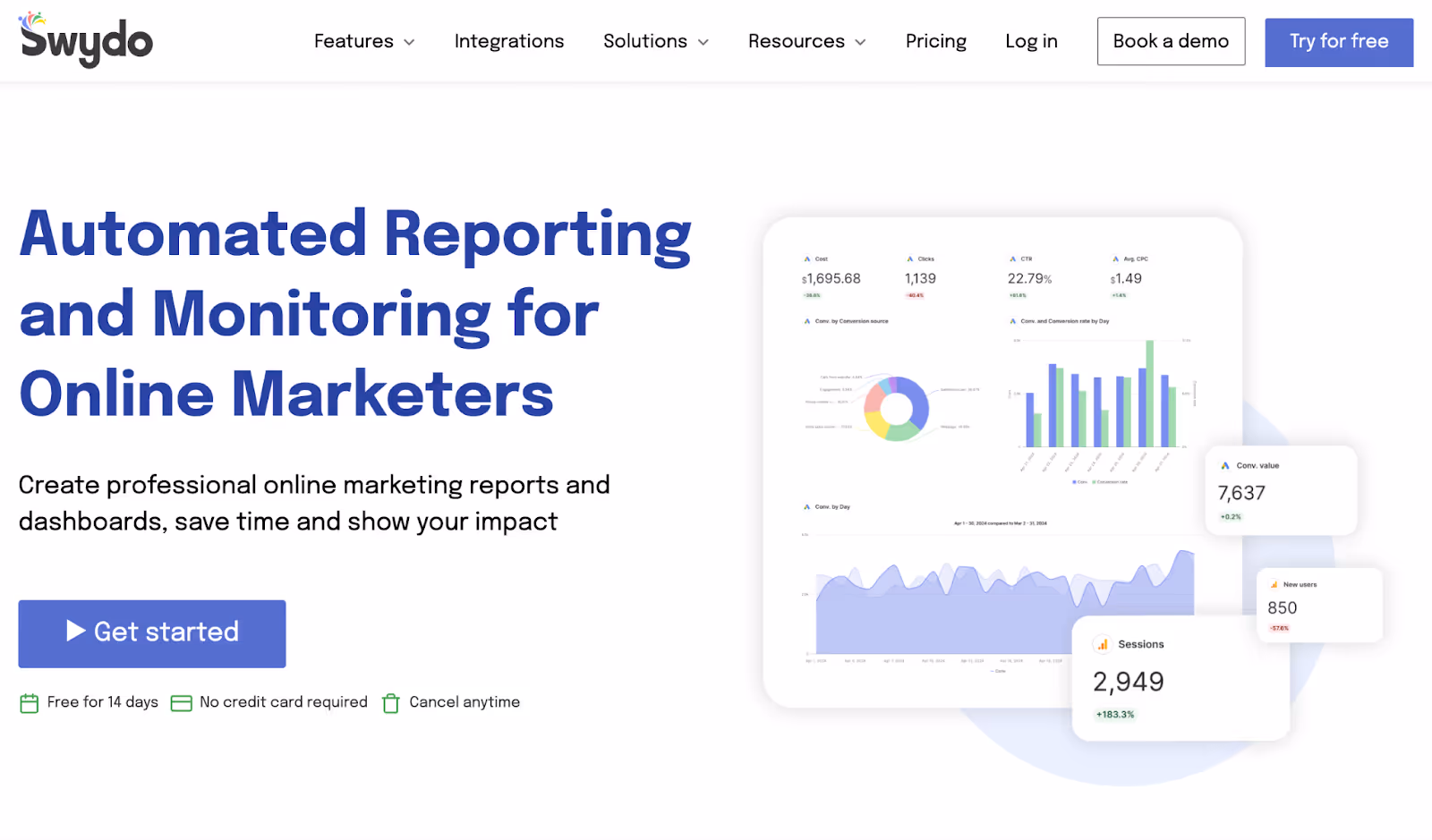
Task: Click the Swydo logo
Action: click(86, 40)
